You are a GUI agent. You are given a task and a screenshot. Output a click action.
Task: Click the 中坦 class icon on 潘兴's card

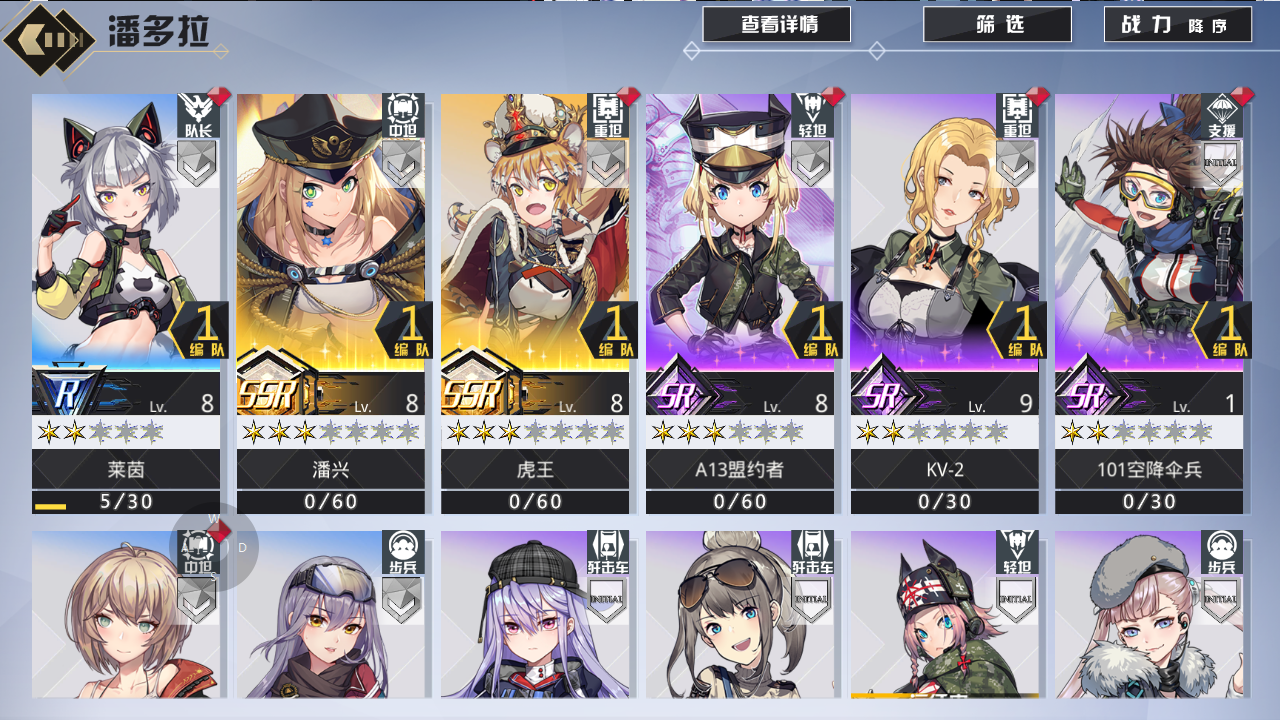(x=402, y=115)
